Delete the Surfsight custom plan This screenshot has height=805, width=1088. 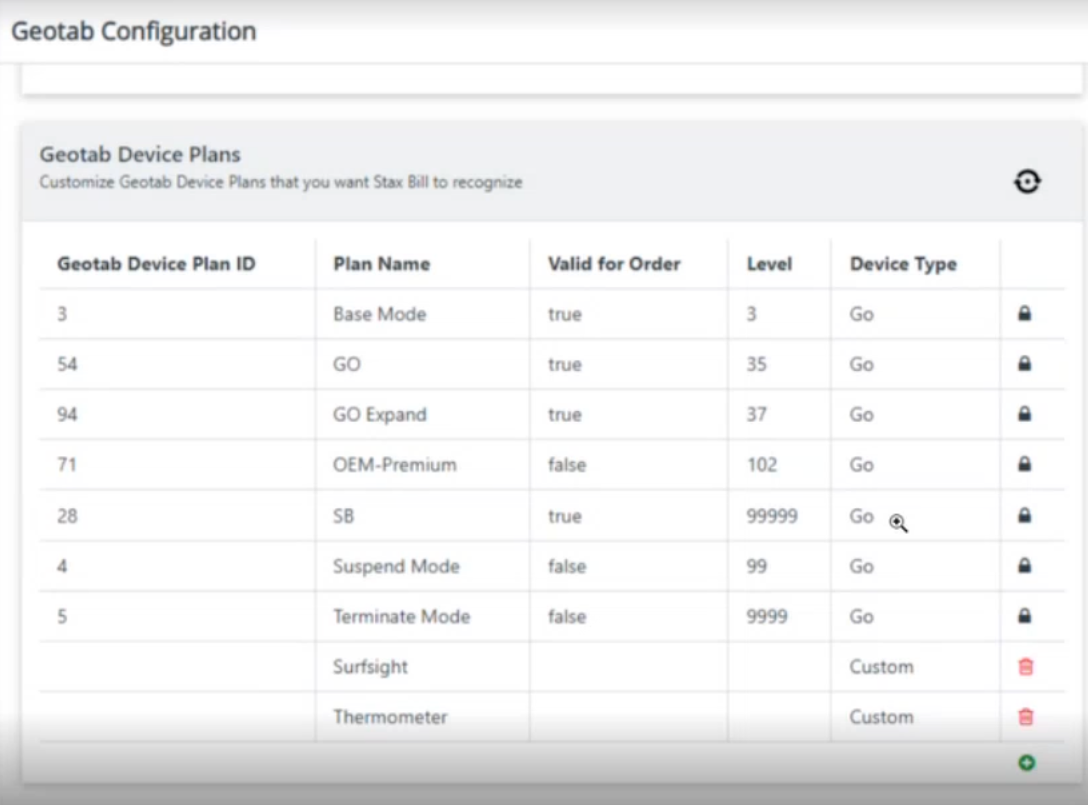pos(1026,667)
